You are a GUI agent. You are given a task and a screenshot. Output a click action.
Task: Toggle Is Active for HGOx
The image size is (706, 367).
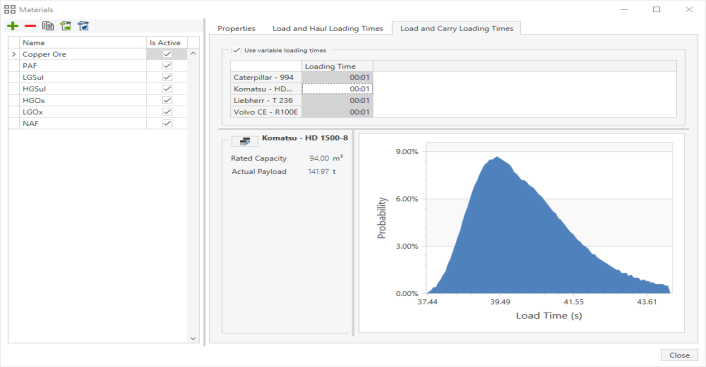[167, 100]
